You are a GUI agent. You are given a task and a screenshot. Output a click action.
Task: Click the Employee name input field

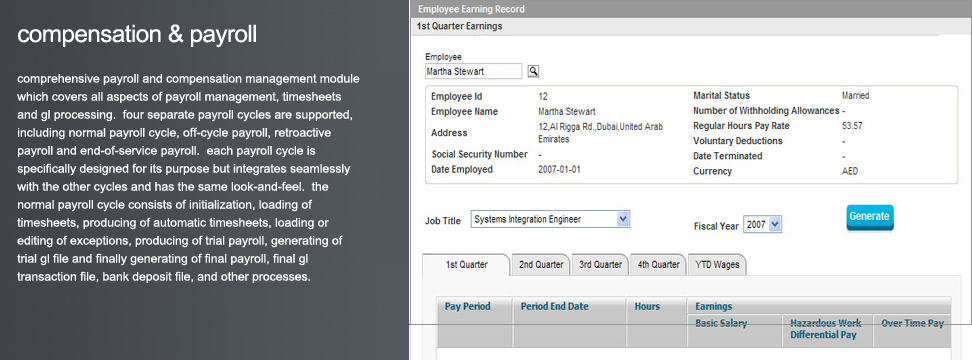[x=474, y=71]
